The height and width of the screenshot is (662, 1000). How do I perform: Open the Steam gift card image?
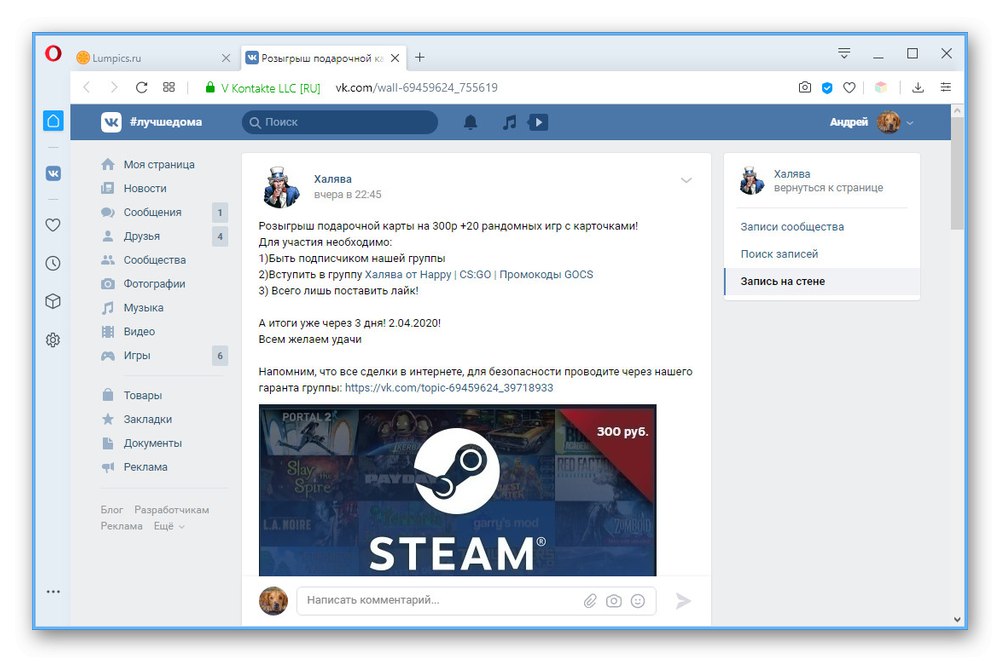pyautogui.click(x=457, y=490)
